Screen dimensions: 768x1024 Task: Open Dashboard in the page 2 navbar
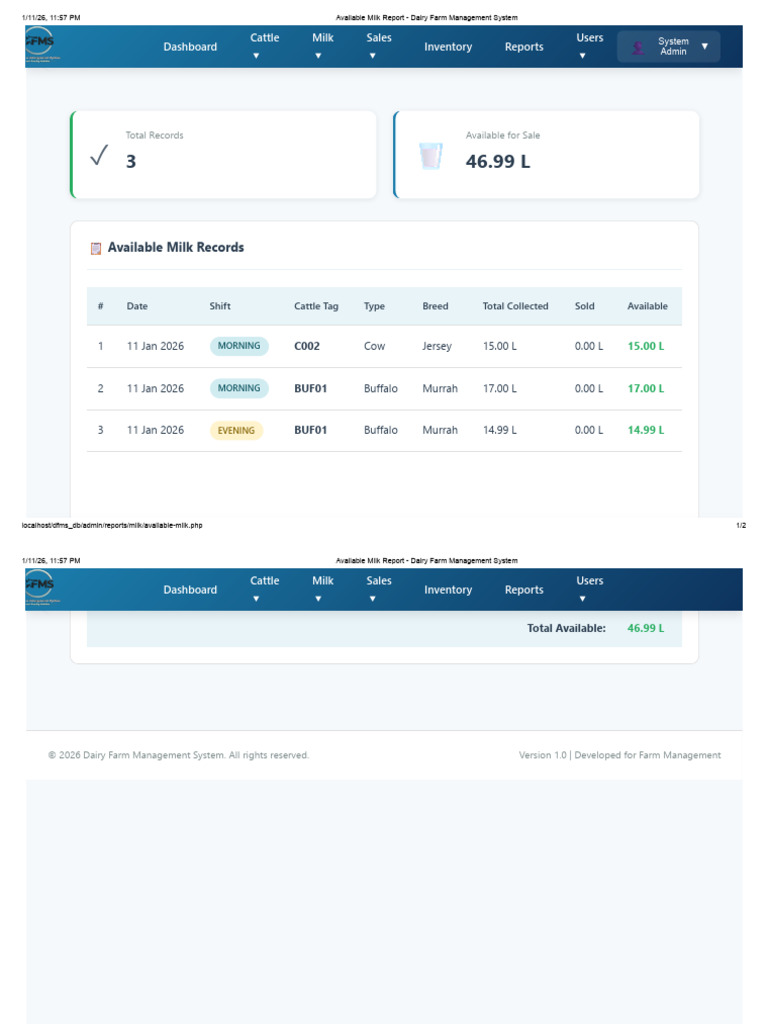pos(190,590)
